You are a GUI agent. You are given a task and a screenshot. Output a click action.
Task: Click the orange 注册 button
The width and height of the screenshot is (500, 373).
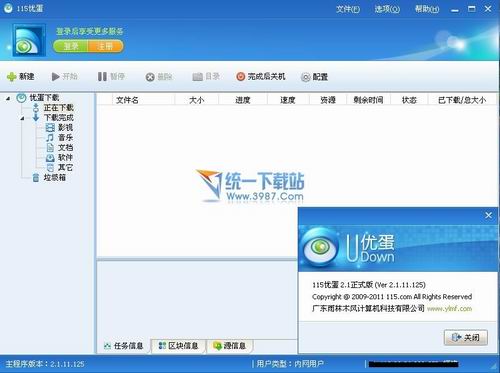point(105,46)
